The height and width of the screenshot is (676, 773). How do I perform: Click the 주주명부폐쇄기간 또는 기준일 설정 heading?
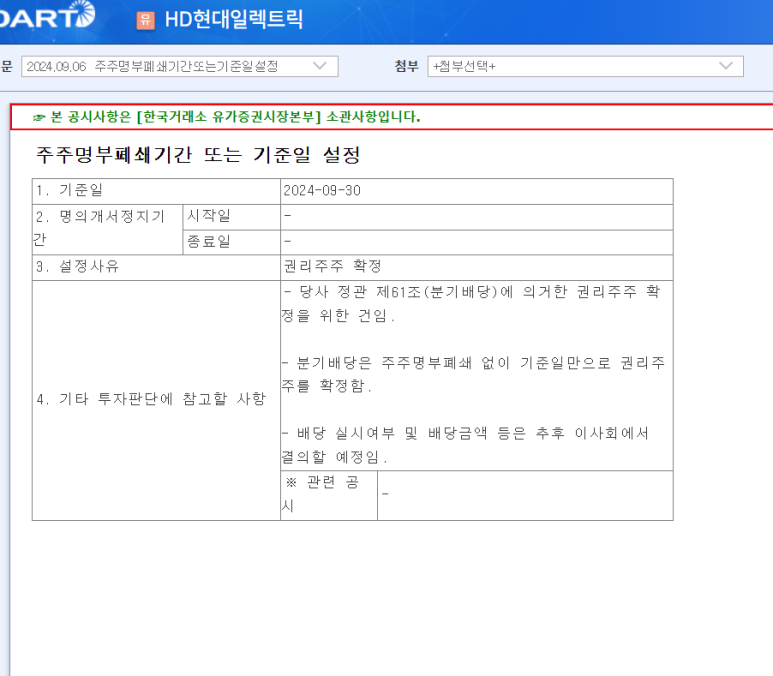point(198,155)
